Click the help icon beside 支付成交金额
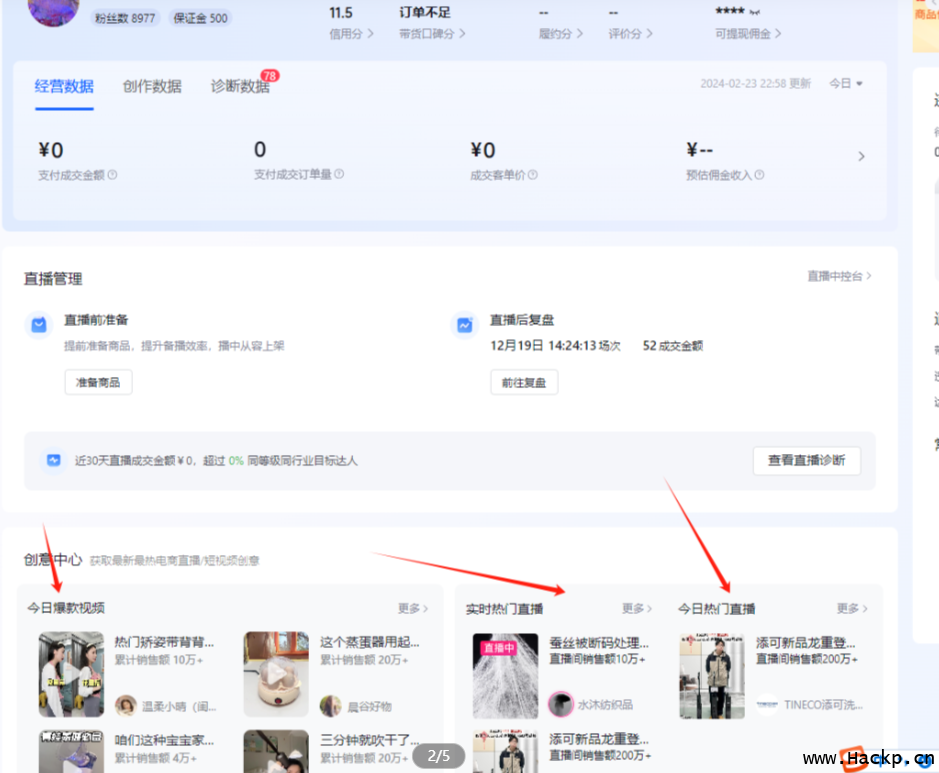Viewport: 939px width, 773px height. click(112, 175)
